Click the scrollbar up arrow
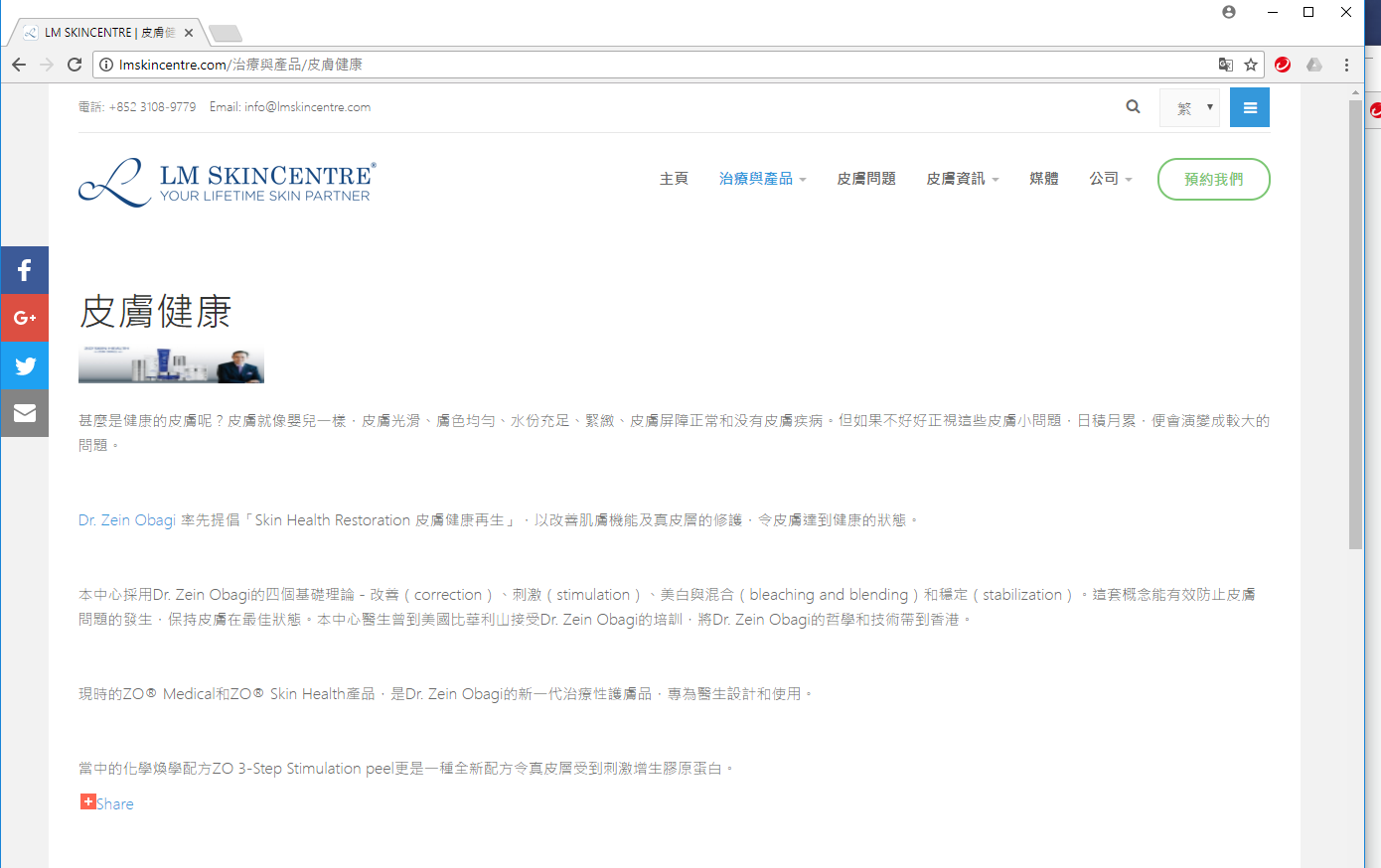Screen dimensions: 1381x868 pos(1355,91)
